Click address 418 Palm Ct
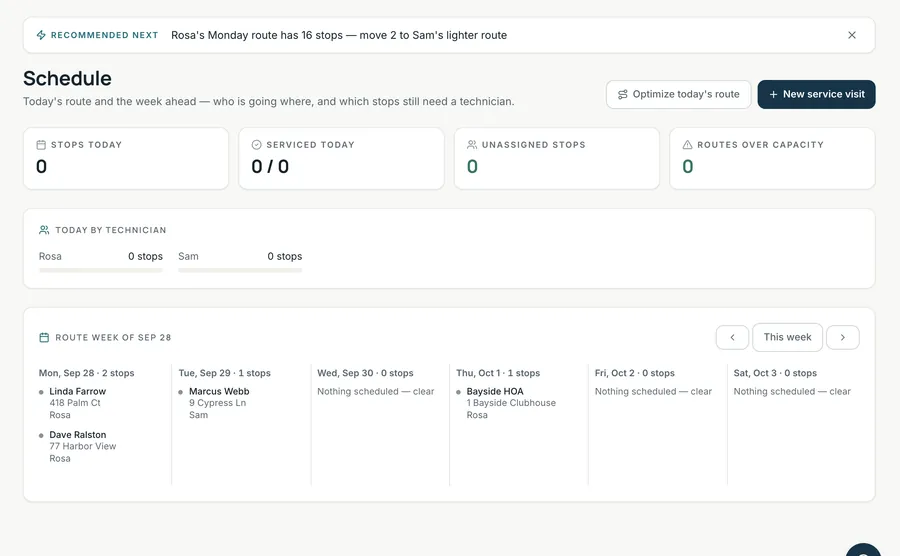900x556 pixels. click(75, 403)
